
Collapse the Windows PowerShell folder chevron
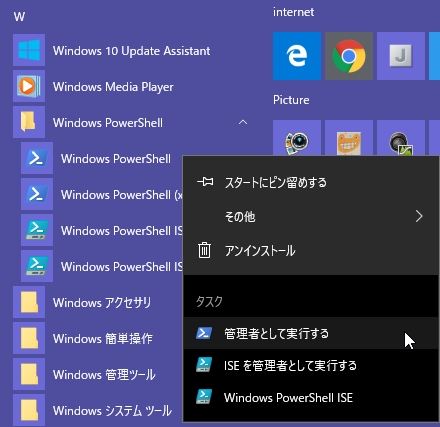pos(243,122)
